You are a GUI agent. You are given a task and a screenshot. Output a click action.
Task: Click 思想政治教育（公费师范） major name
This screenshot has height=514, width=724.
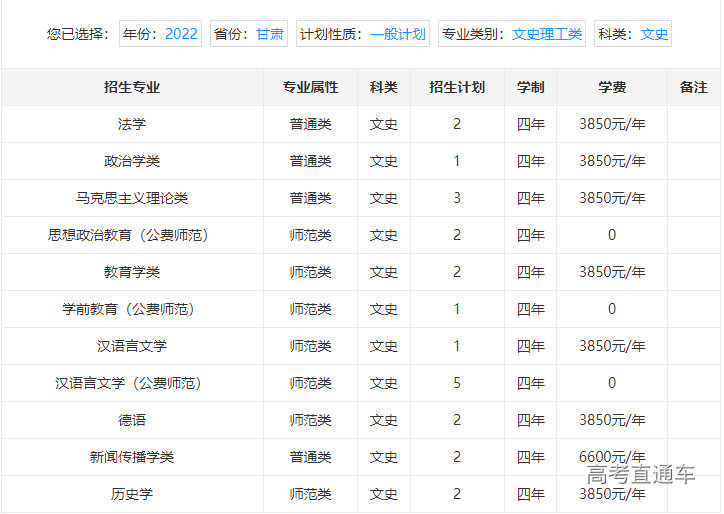coord(132,235)
